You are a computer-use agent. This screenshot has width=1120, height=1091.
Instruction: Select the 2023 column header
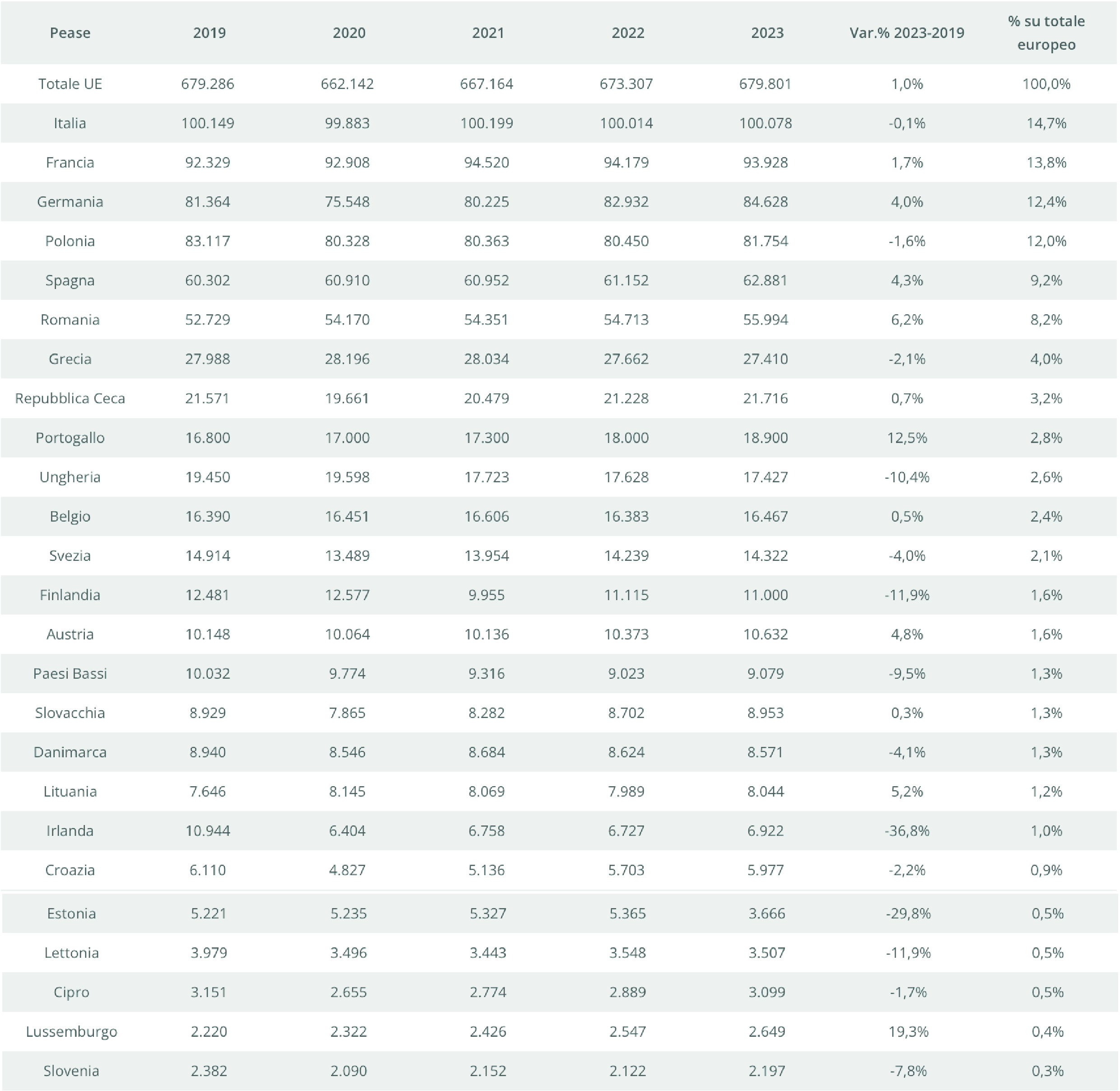point(767,33)
